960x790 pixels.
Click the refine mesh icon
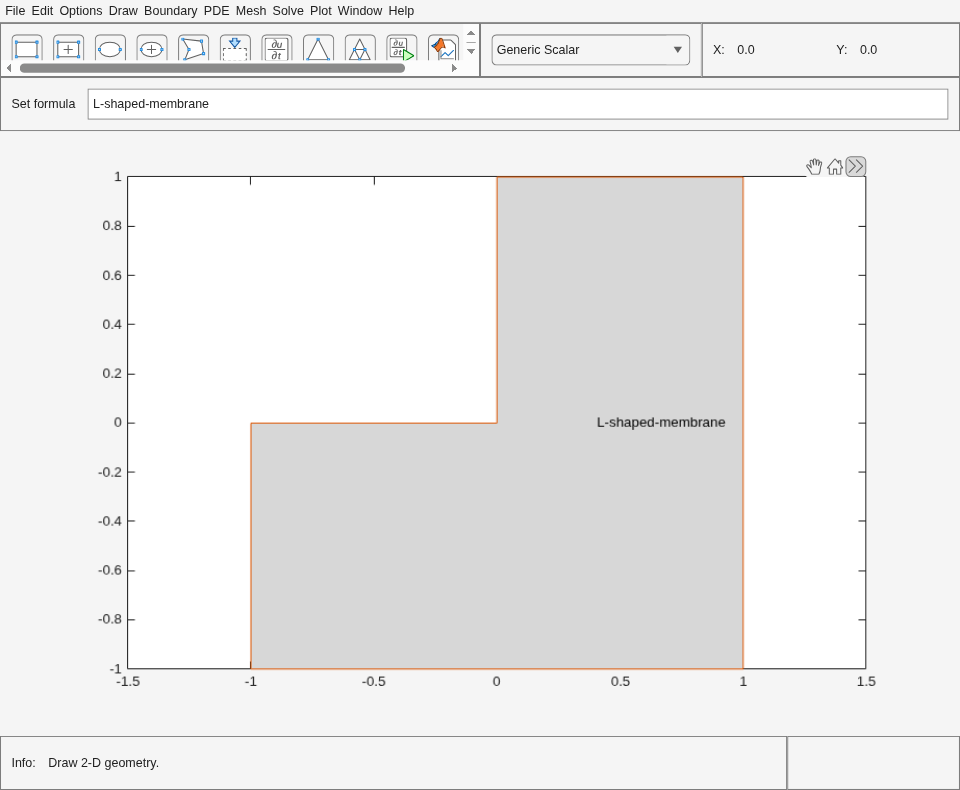(x=360, y=48)
